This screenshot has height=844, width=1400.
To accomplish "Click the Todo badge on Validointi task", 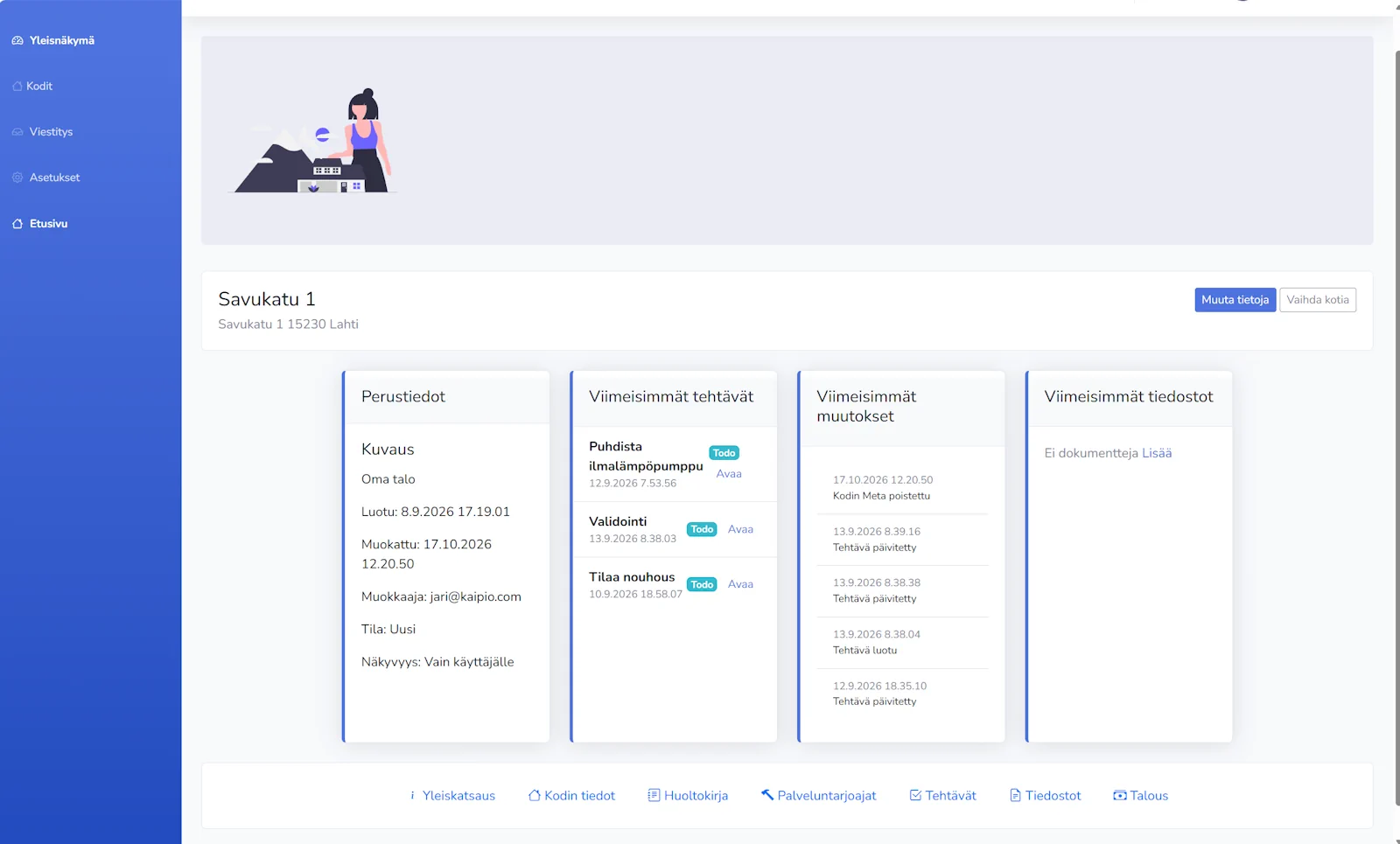I will click(702, 529).
